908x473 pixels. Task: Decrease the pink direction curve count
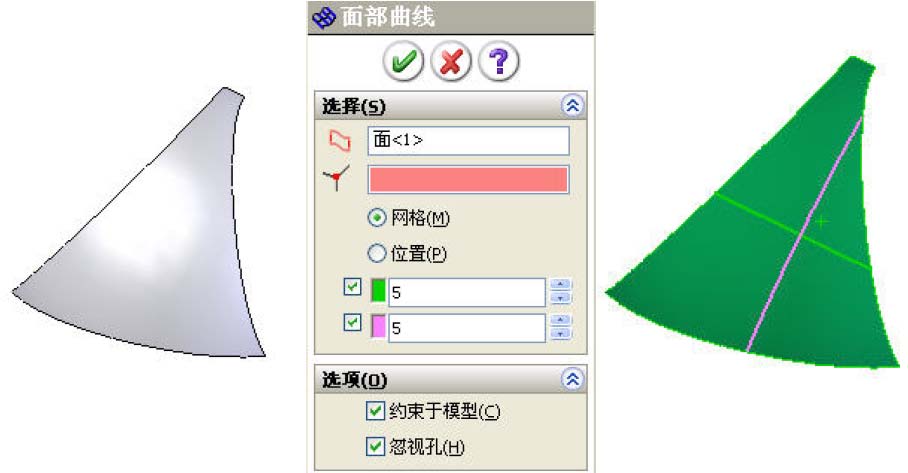tap(560, 334)
